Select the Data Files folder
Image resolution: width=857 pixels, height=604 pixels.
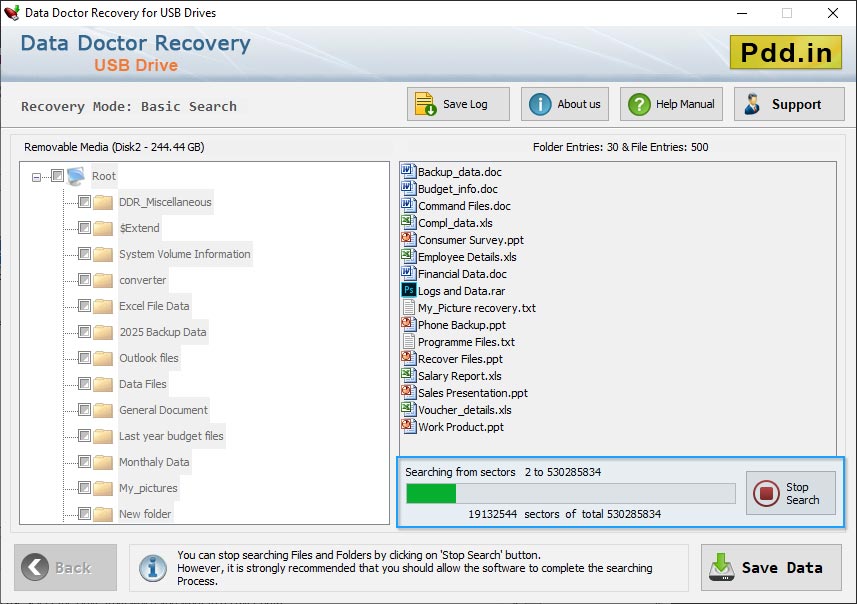coord(143,384)
